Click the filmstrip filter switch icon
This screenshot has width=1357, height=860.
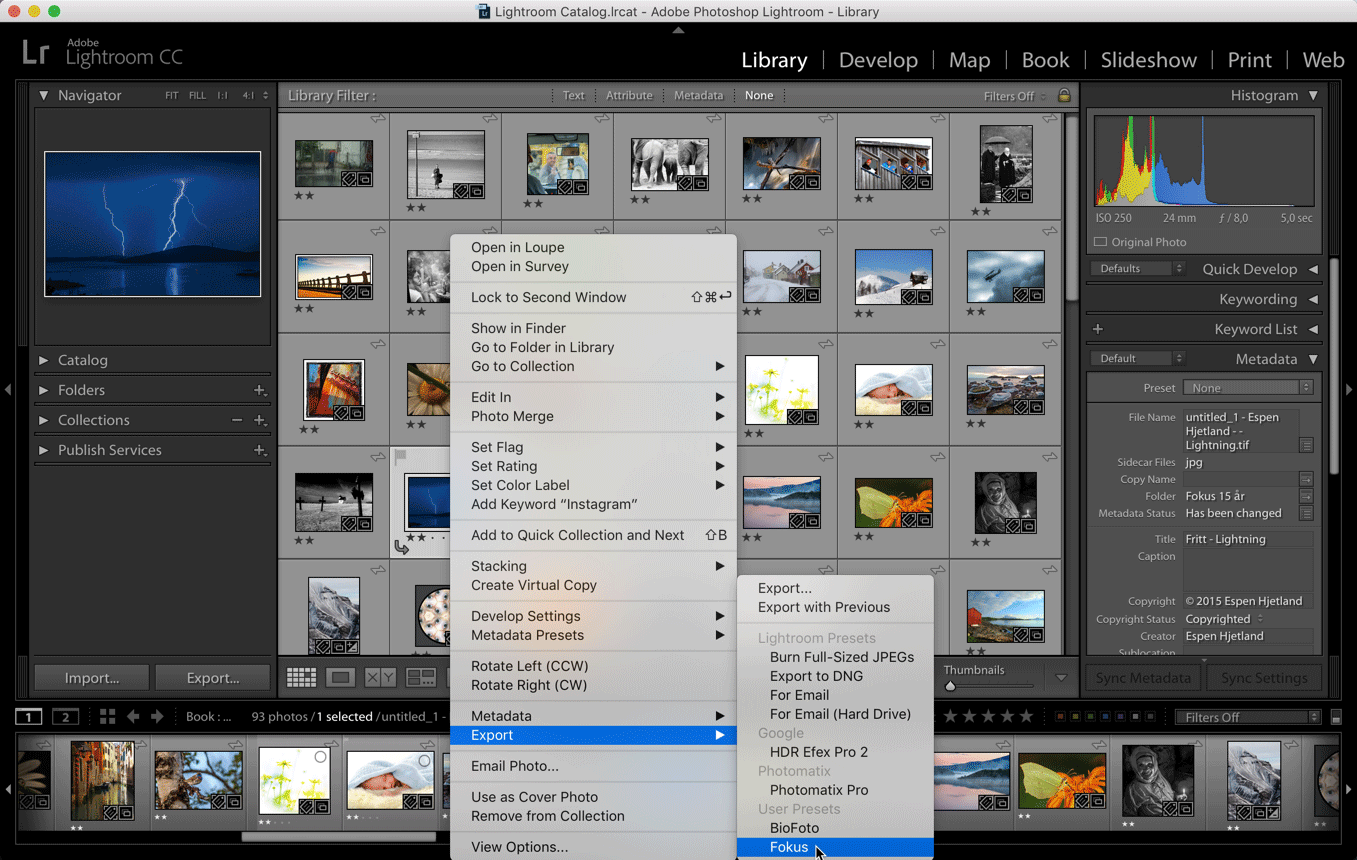click(x=1336, y=717)
